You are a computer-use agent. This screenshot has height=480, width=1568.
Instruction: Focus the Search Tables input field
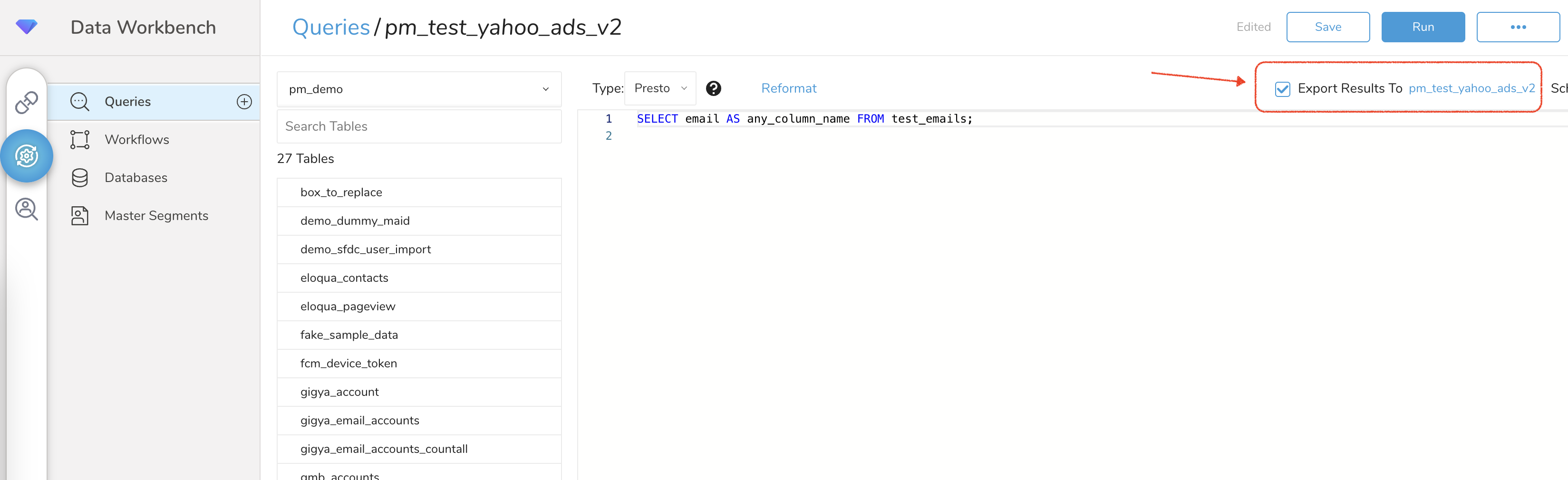click(x=419, y=126)
